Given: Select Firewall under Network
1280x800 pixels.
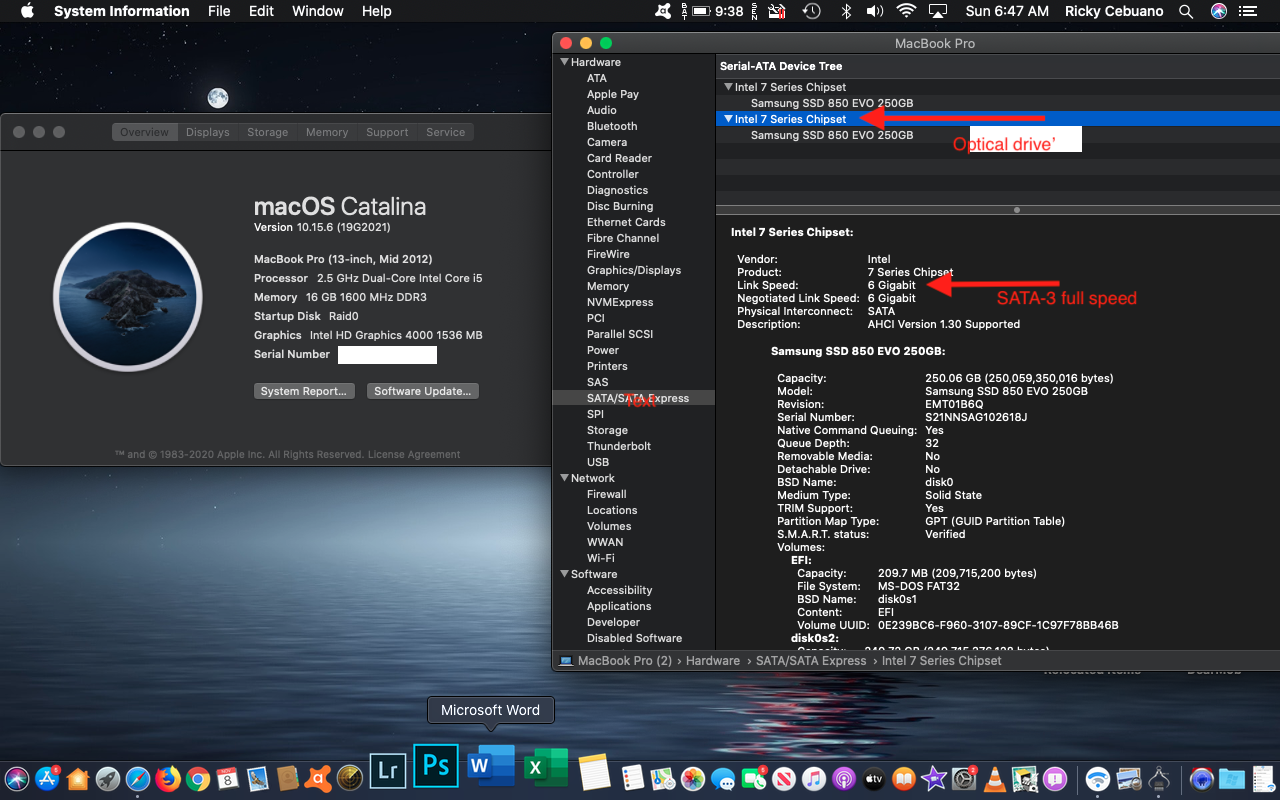Looking at the screenshot, I should point(607,494).
